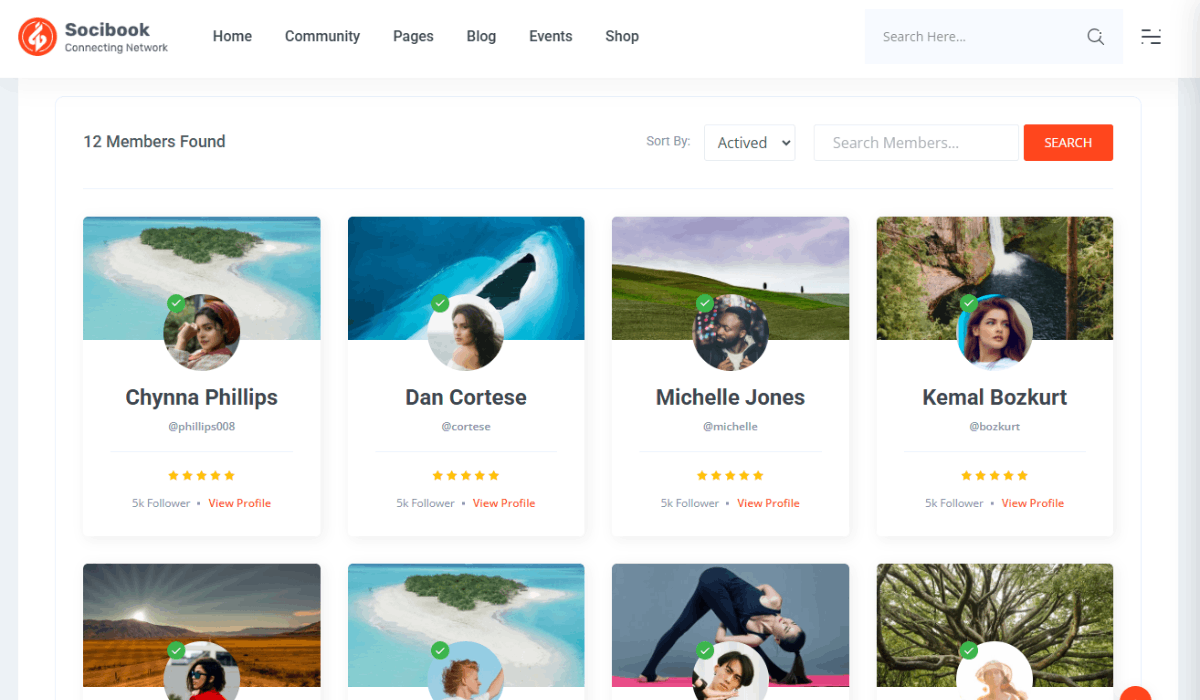Open the Events menu
The image size is (1200, 700).
pos(551,36)
